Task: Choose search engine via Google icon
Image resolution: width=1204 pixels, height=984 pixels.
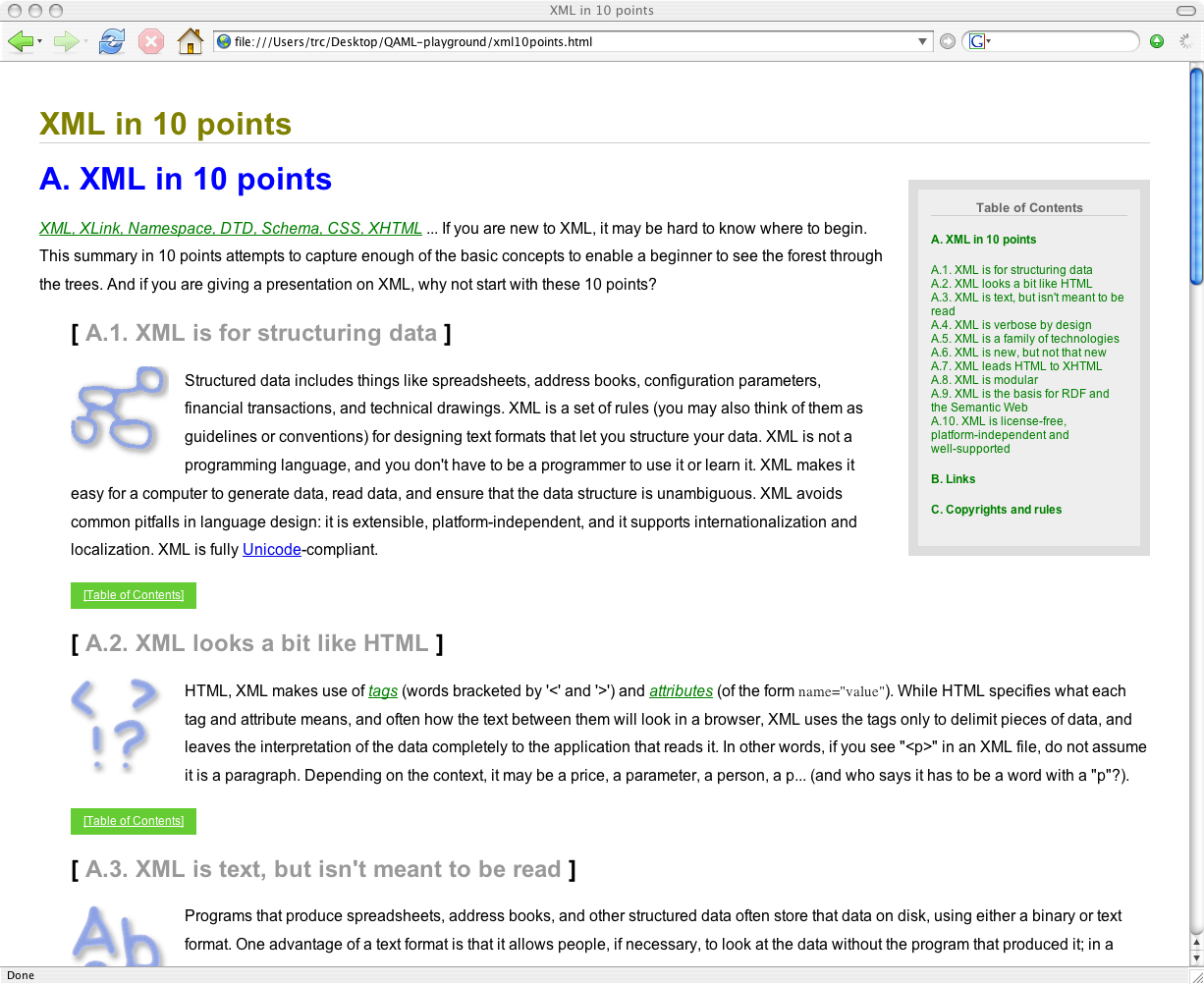Action: pos(979,41)
